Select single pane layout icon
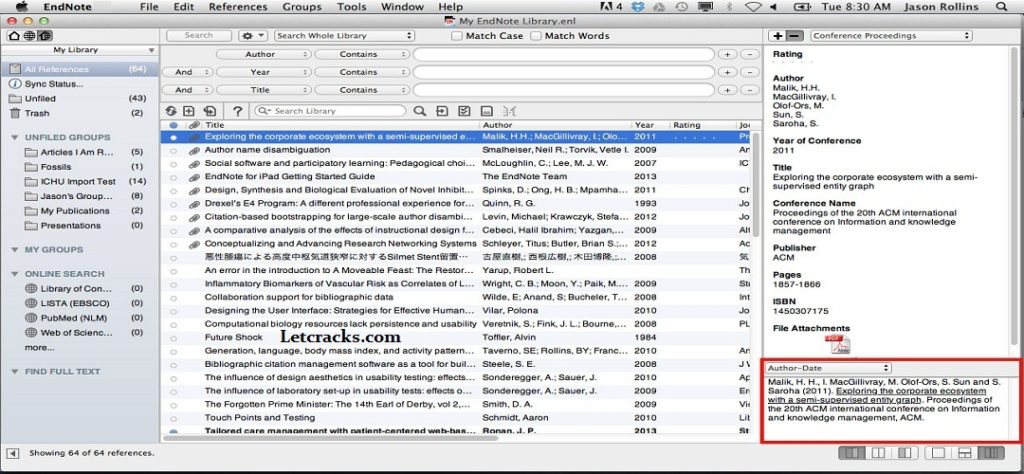The height and width of the screenshot is (474, 1024). (938, 452)
